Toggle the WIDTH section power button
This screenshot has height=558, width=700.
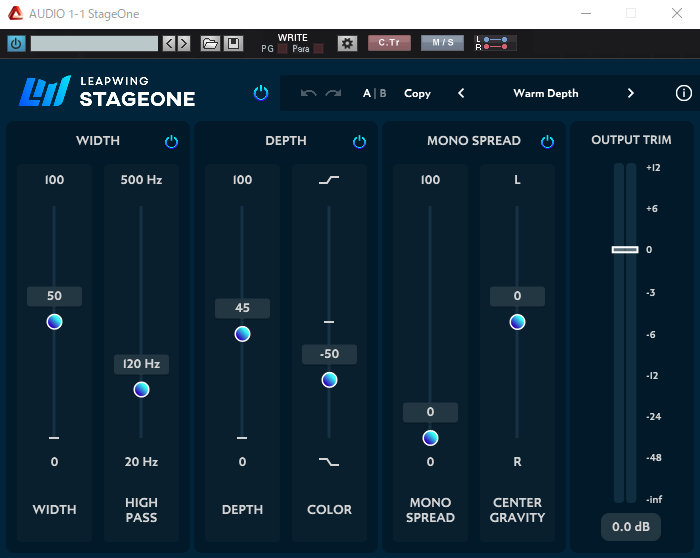[x=171, y=142]
